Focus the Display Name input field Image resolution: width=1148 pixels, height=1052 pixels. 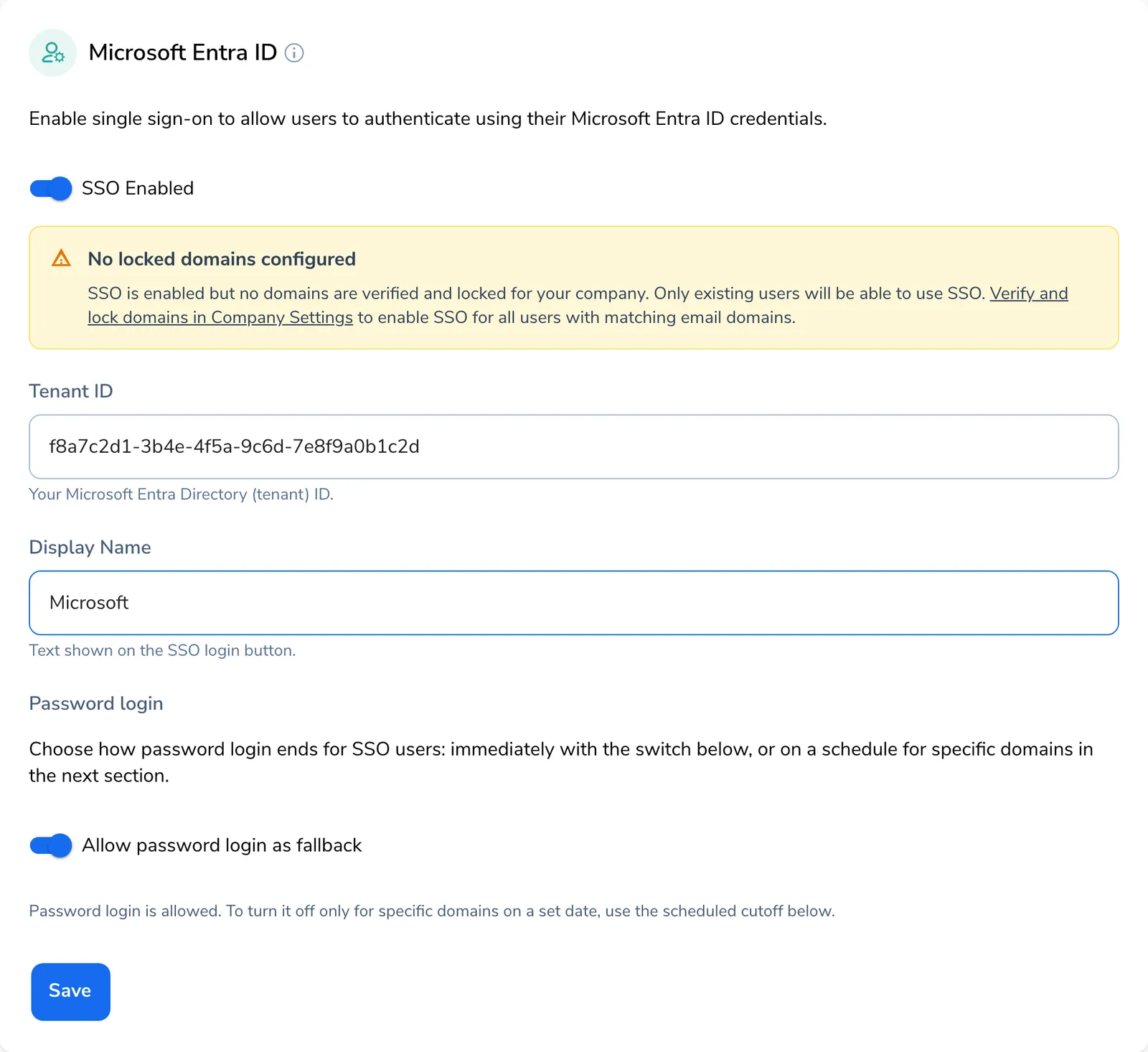click(x=574, y=603)
